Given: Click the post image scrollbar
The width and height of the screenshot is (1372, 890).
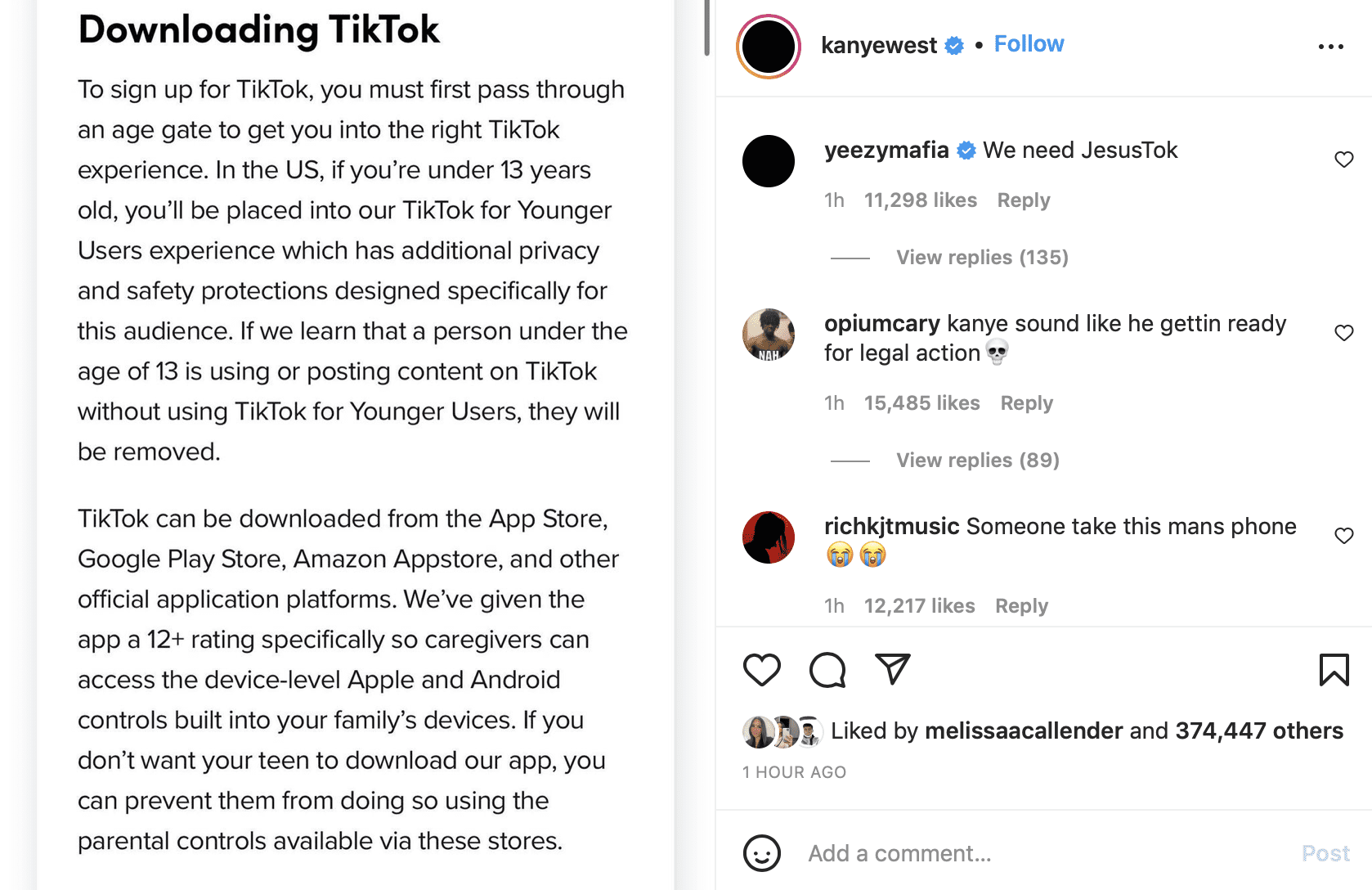Looking at the screenshot, I should [x=706, y=29].
